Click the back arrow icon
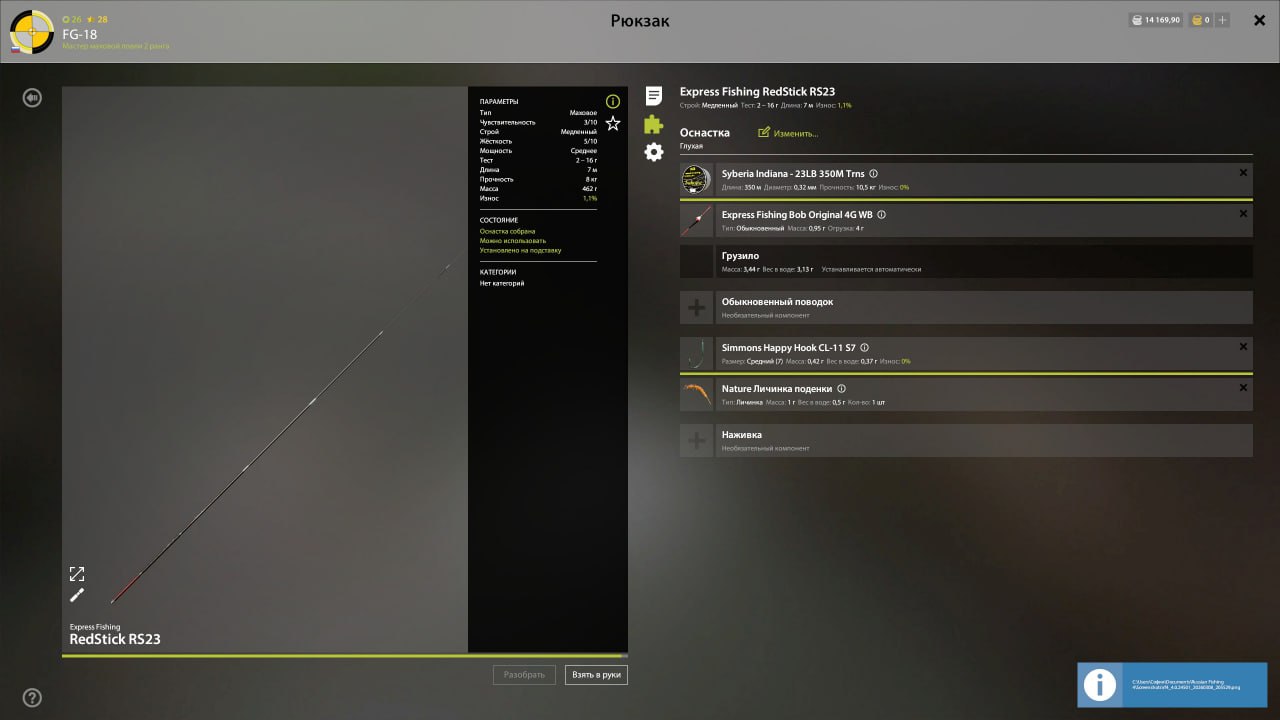This screenshot has width=1280, height=720. coord(33,98)
